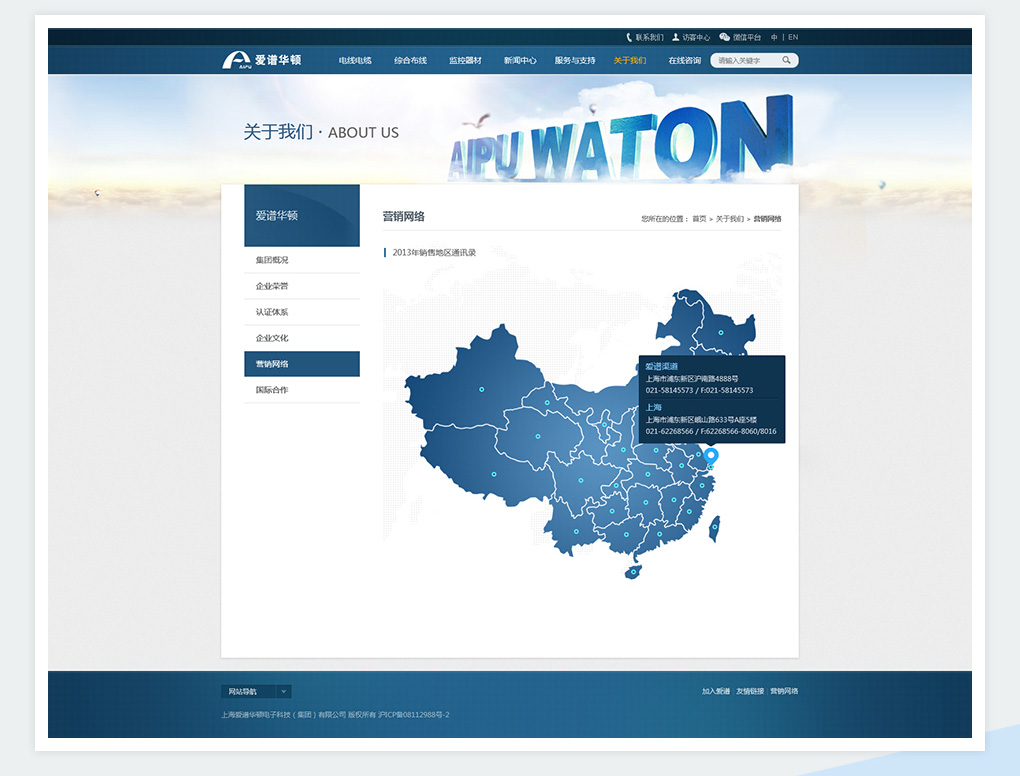Screen dimensions: 1020x776
Task: Click 关于我们 in the breadcrumb trail
Action: (730, 219)
